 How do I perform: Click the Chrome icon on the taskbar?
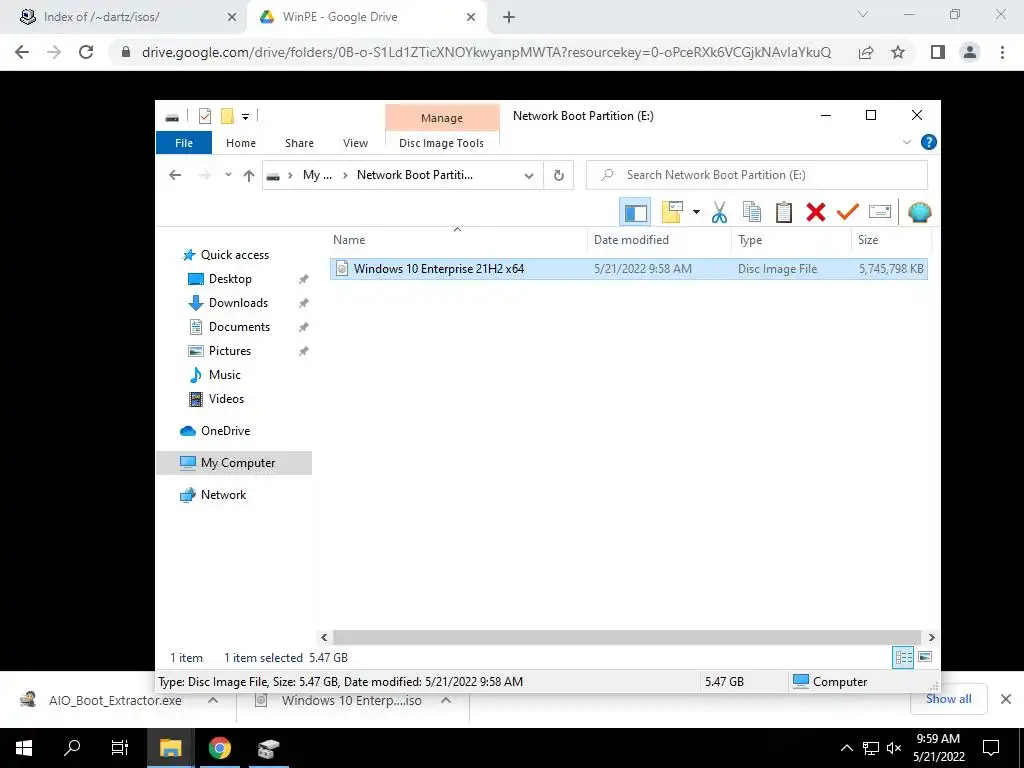click(219, 748)
